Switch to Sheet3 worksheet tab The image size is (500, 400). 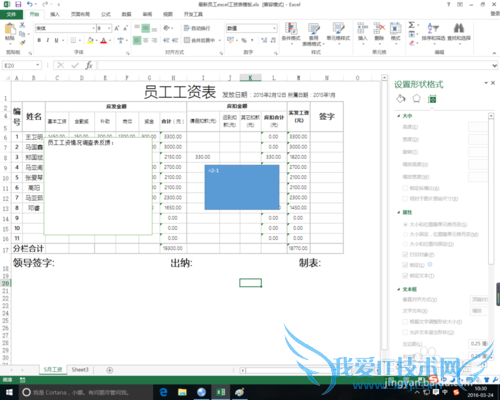[80, 370]
